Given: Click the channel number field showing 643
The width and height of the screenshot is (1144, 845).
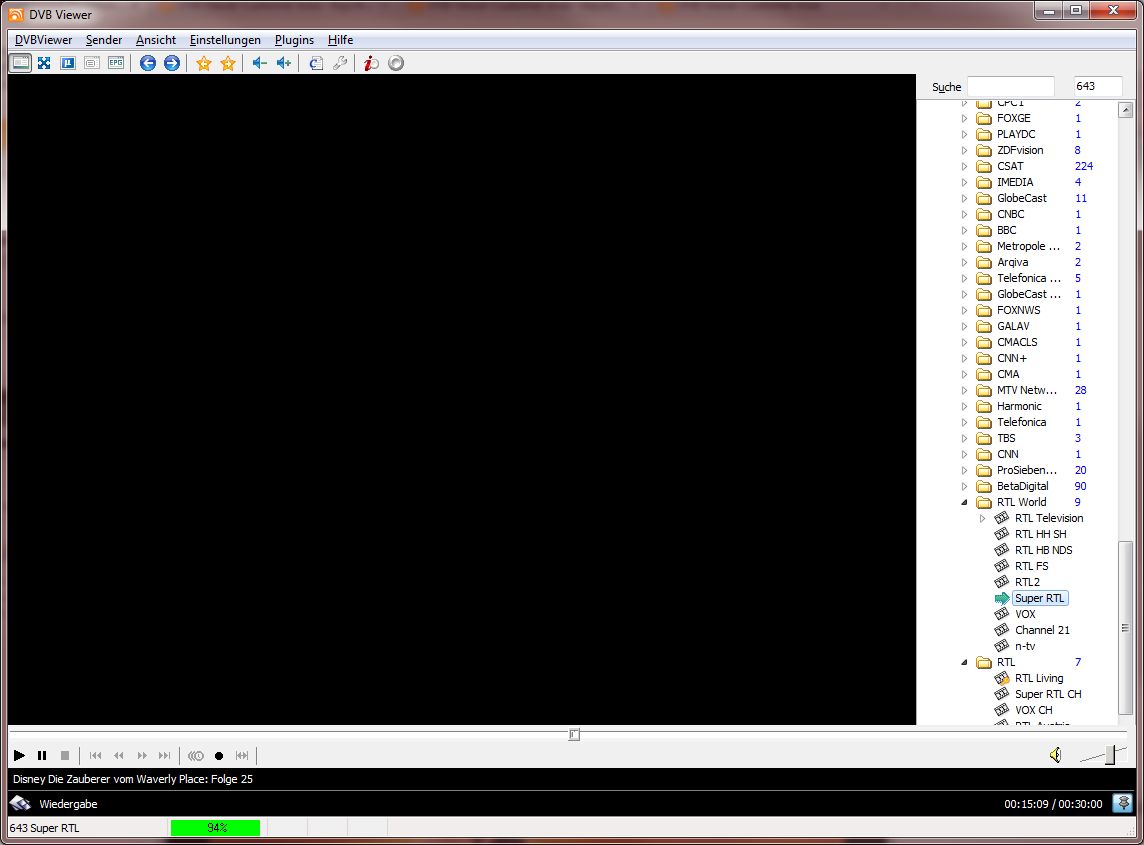Looking at the screenshot, I should pyautogui.click(x=1097, y=86).
